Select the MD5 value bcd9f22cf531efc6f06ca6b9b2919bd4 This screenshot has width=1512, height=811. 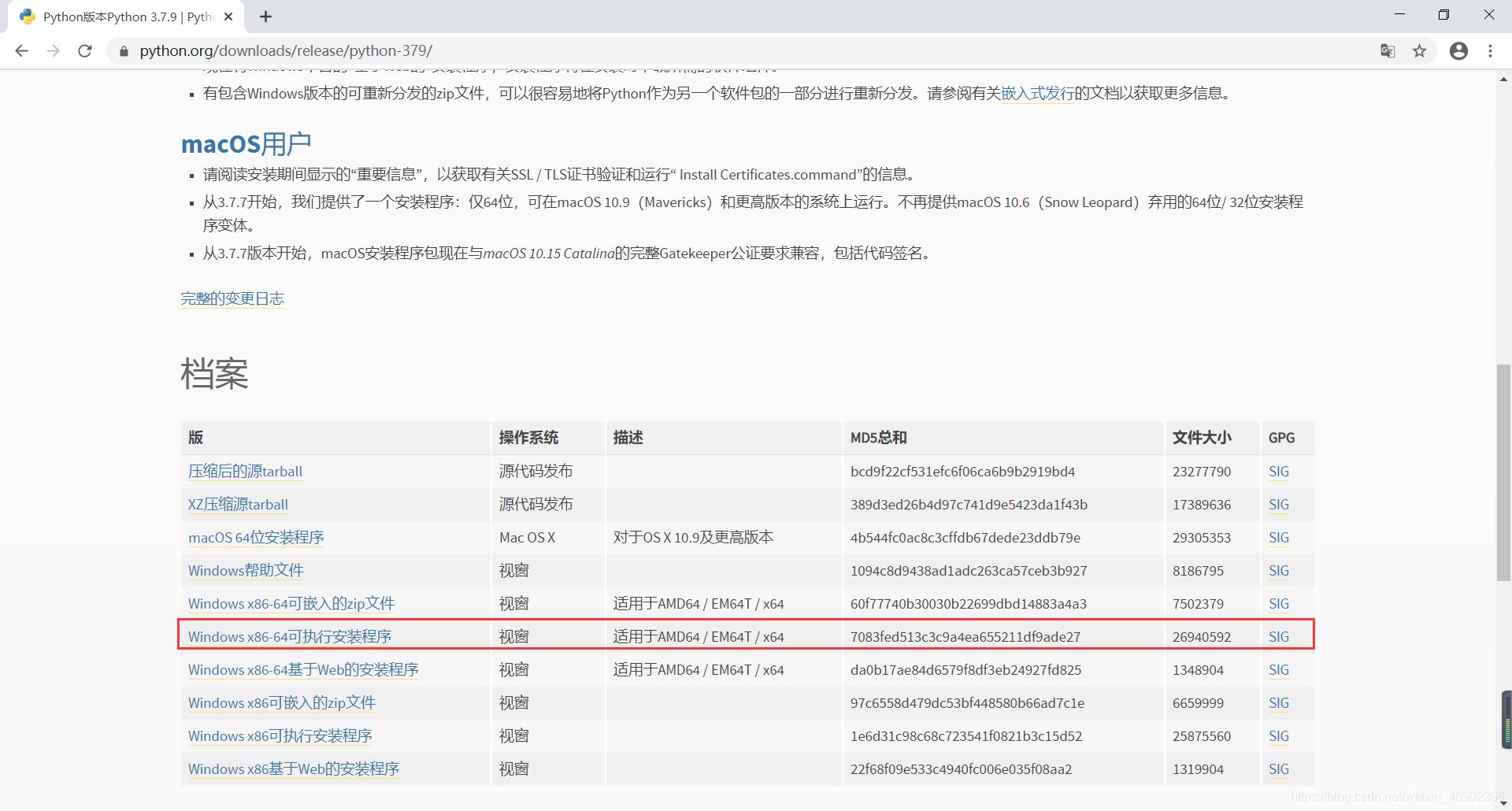pyautogui.click(x=962, y=472)
